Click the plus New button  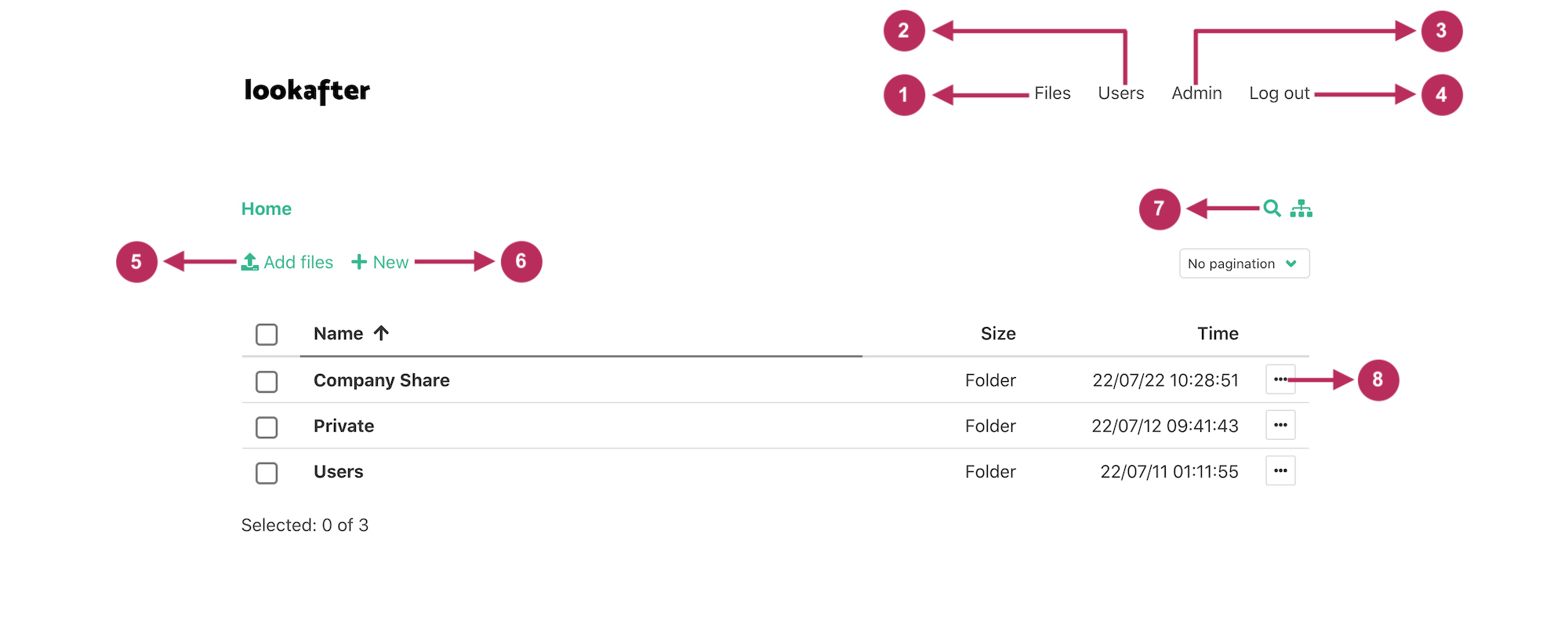point(380,262)
